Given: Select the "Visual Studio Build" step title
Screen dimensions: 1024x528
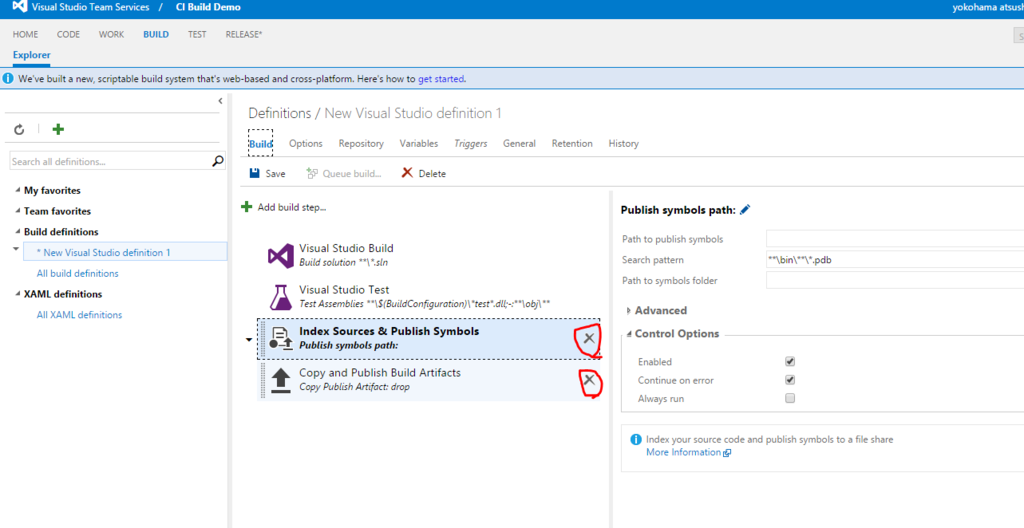Looking at the screenshot, I should (346, 248).
